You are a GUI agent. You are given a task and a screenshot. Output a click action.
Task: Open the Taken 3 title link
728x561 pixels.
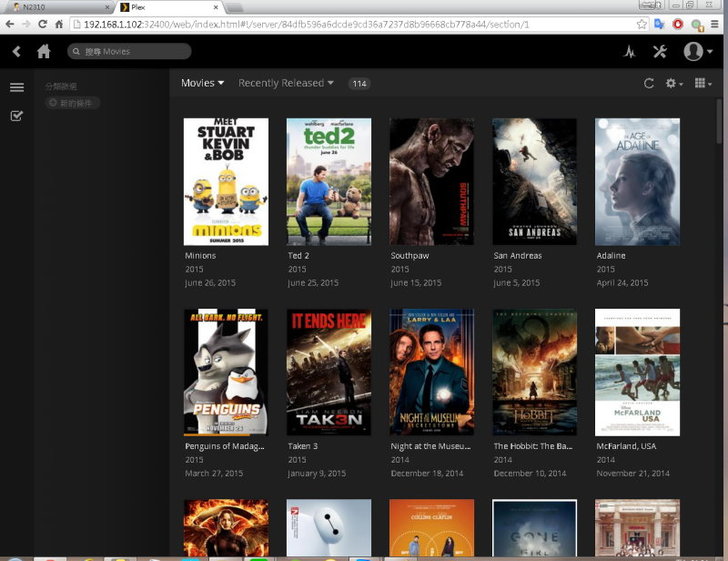(x=303, y=446)
